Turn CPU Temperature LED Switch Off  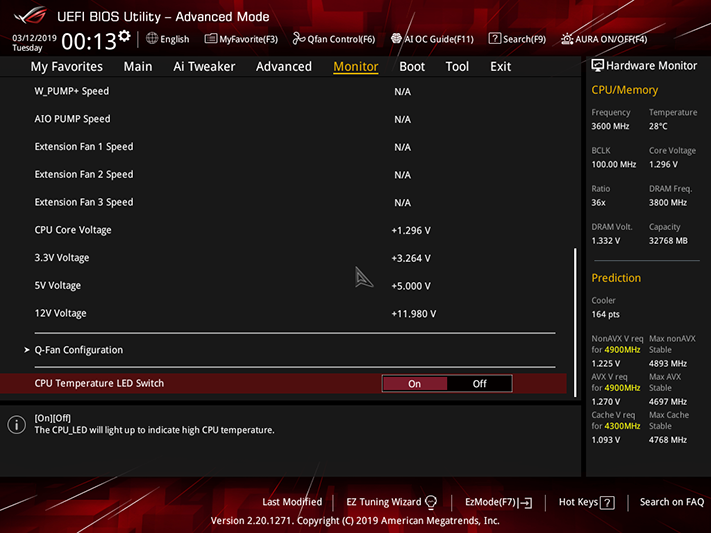click(479, 384)
